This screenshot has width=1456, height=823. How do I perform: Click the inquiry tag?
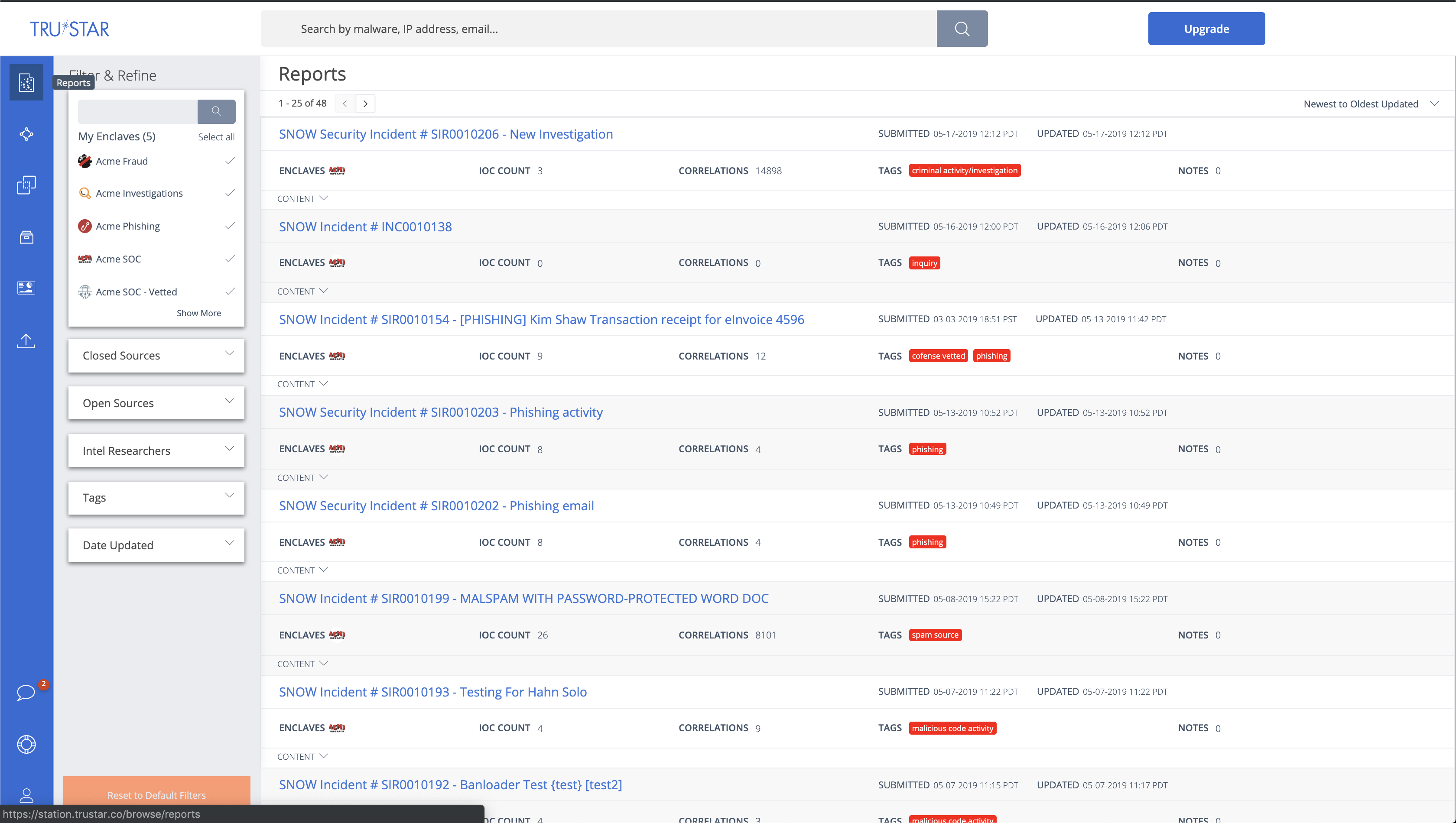pyautogui.click(x=924, y=263)
